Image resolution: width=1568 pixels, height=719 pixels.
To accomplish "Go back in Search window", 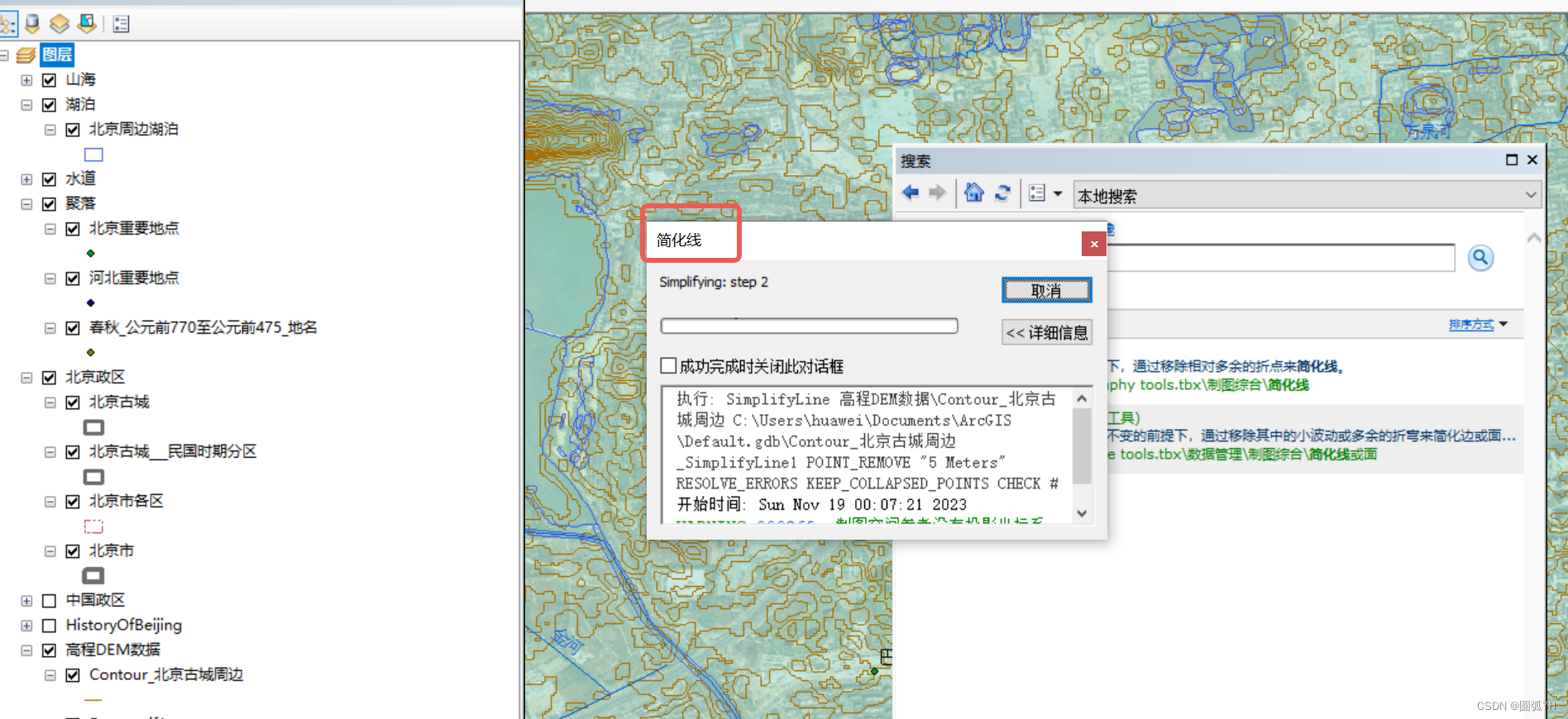I will (x=911, y=193).
